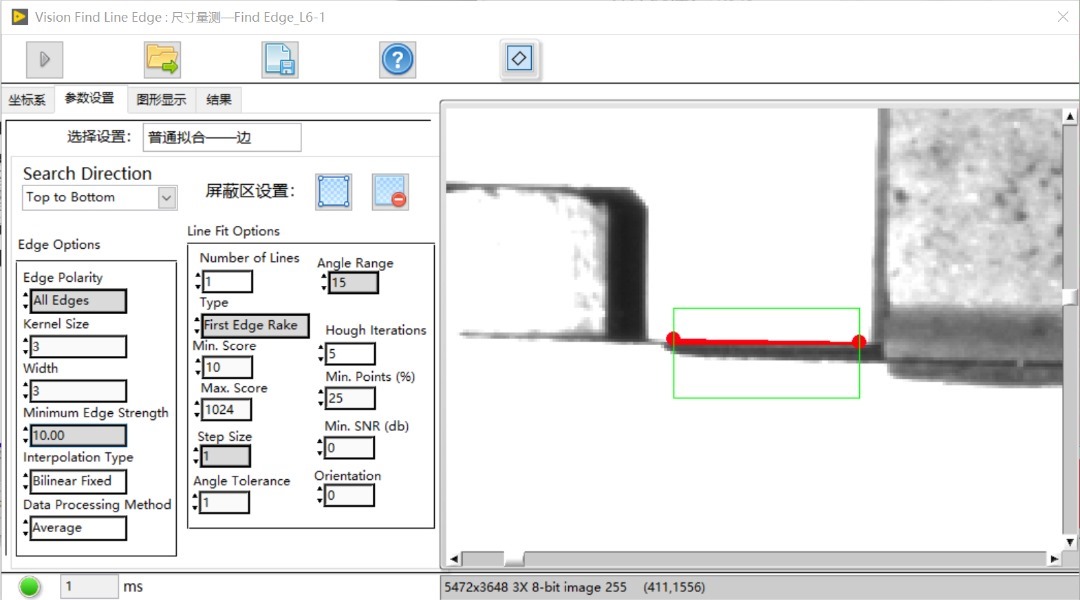Click the diamond toolbar button
This screenshot has height=600, width=1080.
click(x=519, y=59)
